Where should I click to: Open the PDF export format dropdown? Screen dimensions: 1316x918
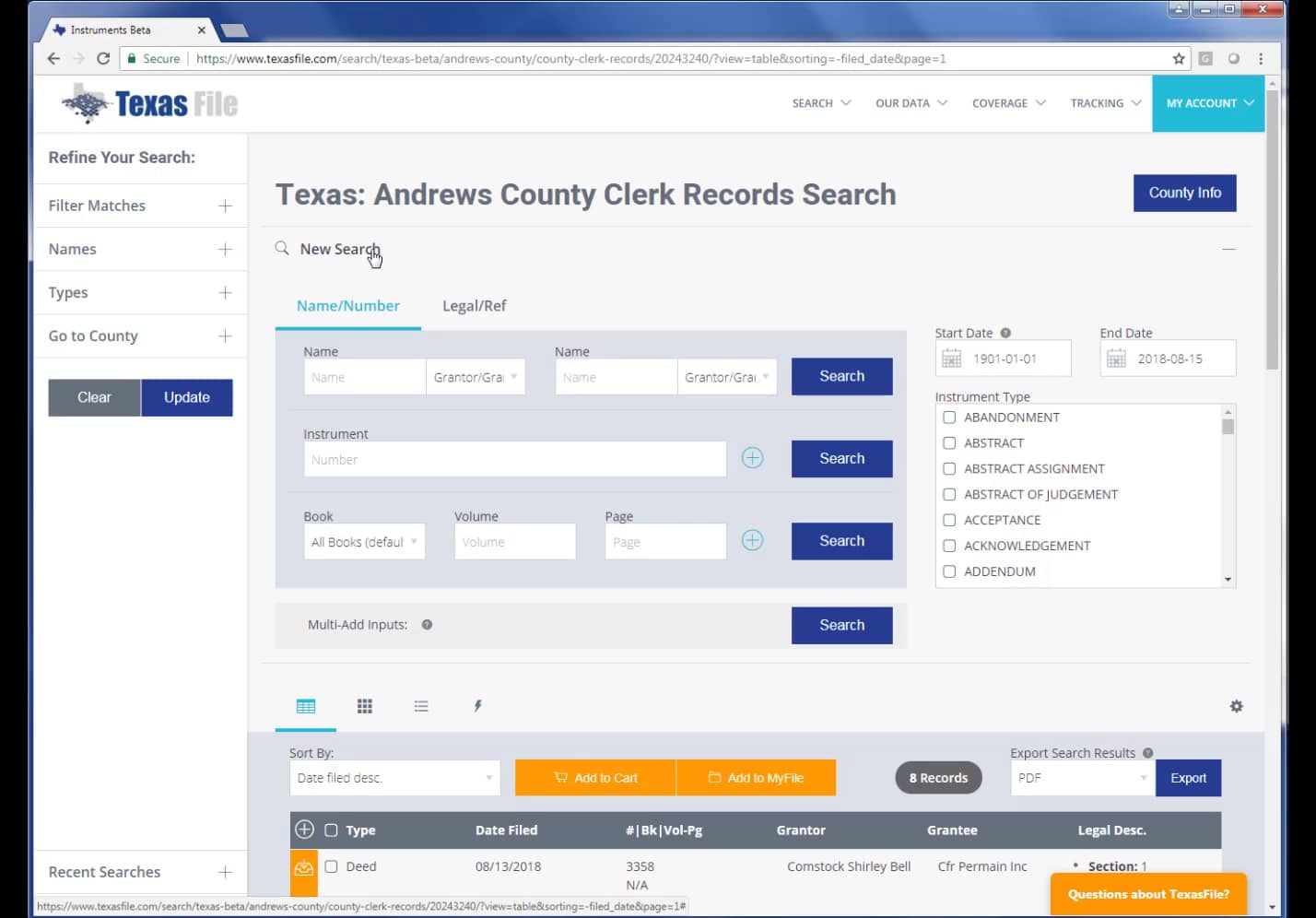click(1082, 778)
